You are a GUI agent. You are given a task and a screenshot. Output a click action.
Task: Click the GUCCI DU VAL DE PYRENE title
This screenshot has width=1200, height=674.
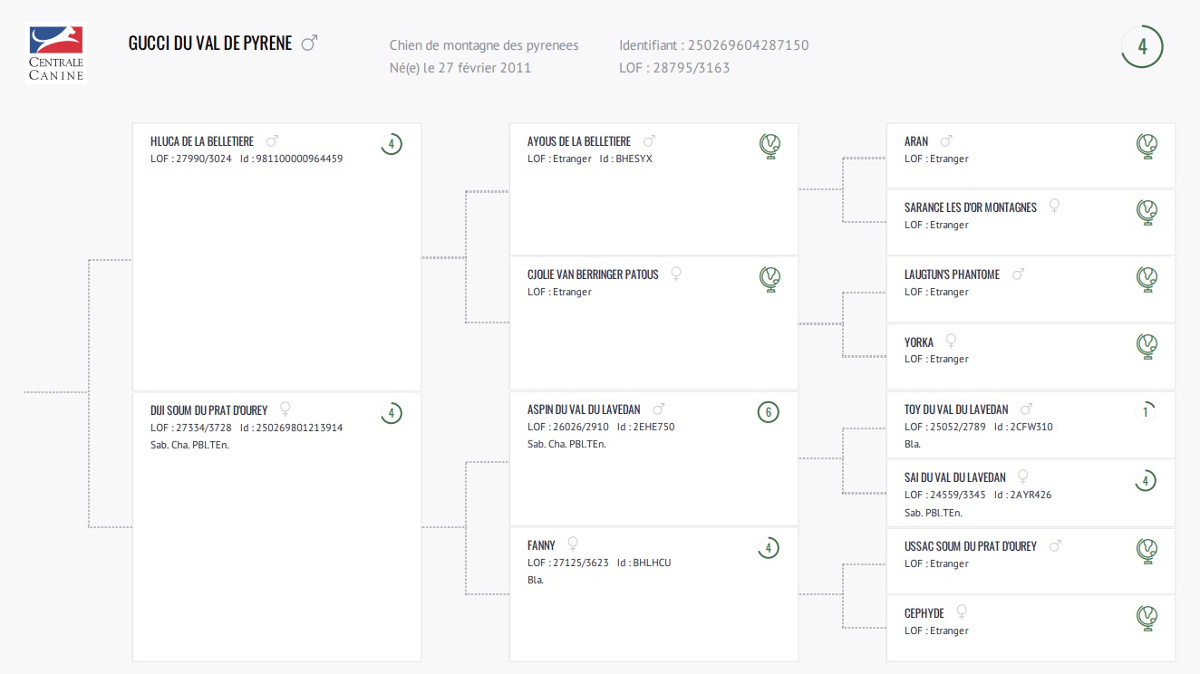point(210,43)
